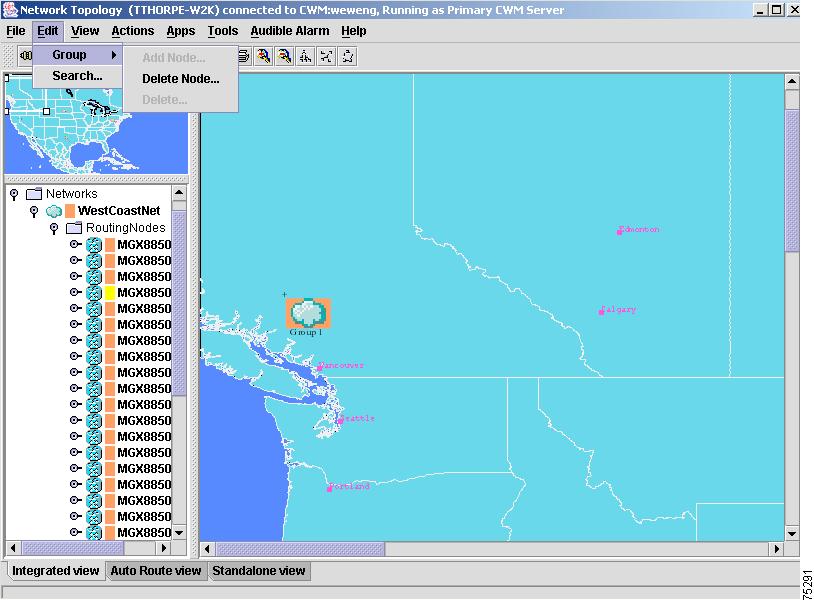Select MGX8850 text beside the yellow square

pos(144,293)
